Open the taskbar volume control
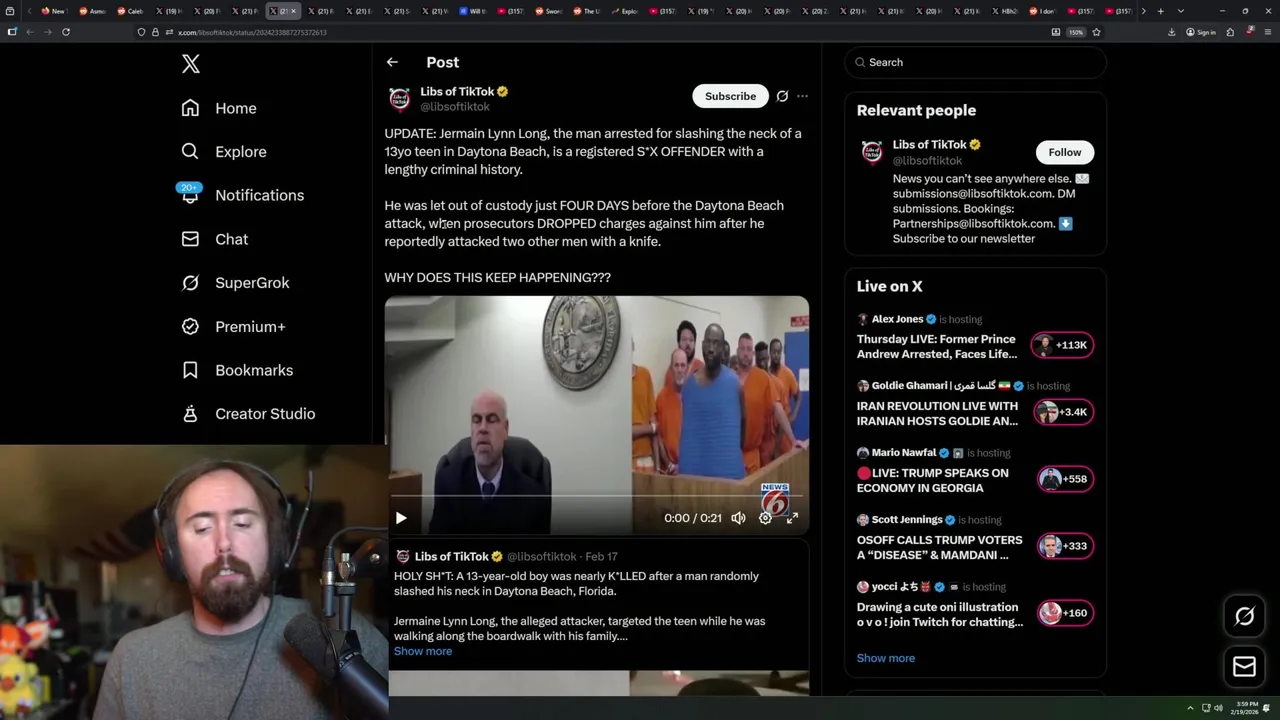 pos(1218,708)
